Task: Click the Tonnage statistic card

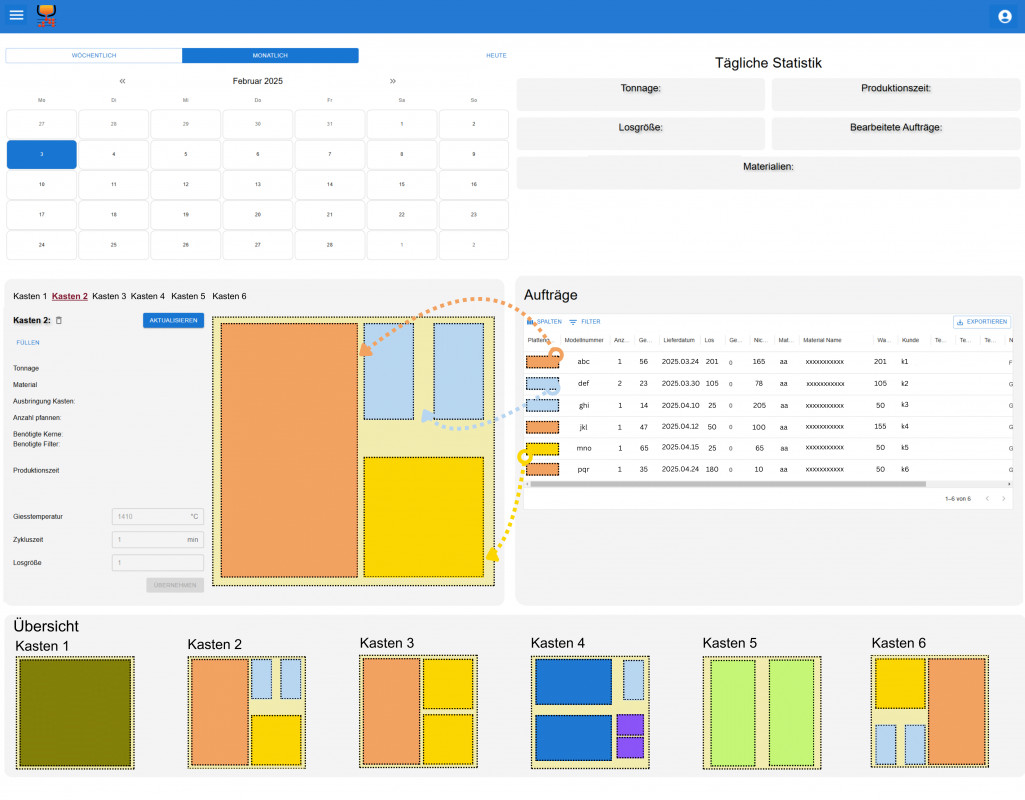Action: click(641, 95)
